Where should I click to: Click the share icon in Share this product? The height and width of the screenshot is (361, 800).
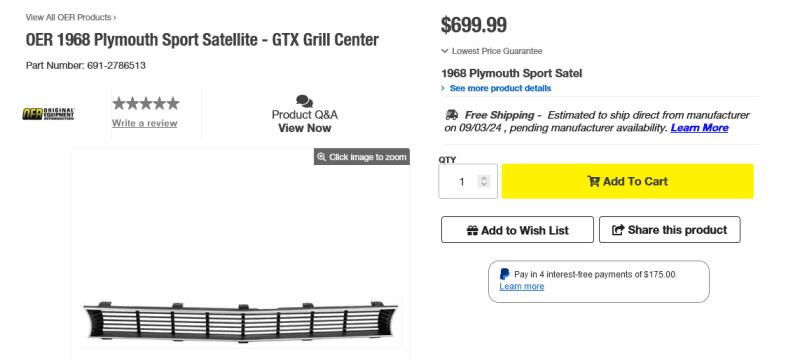(618, 230)
